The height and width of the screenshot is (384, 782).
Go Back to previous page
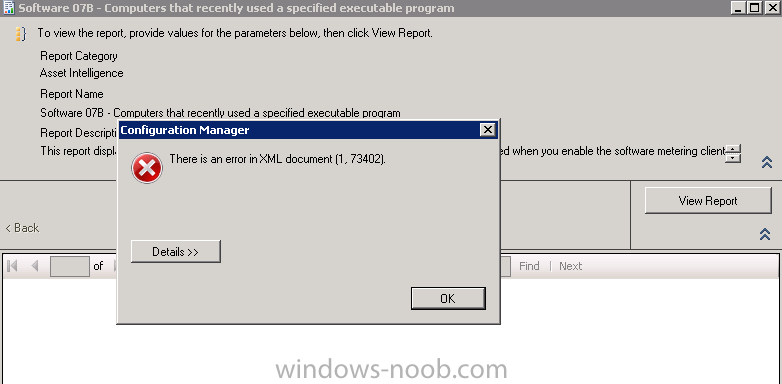[22, 228]
